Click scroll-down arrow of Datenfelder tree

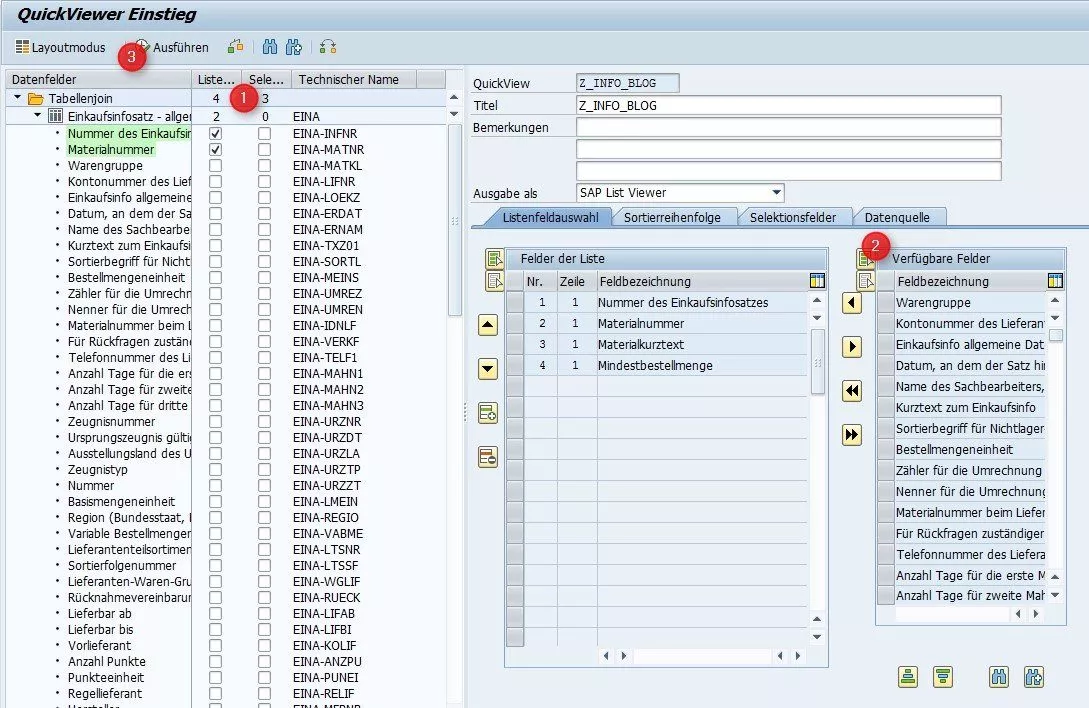[x=454, y=114]
